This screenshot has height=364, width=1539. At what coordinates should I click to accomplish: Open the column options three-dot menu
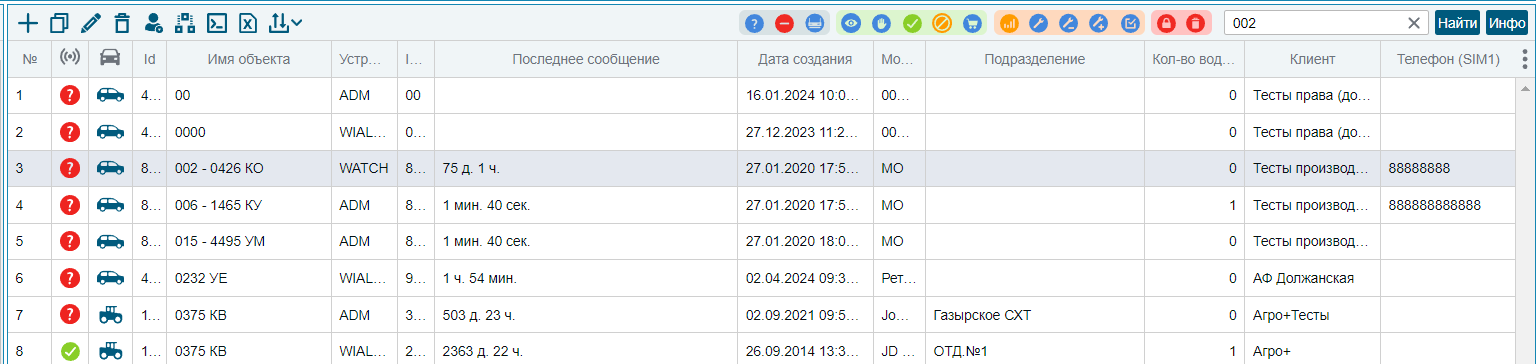(1524, 59)
